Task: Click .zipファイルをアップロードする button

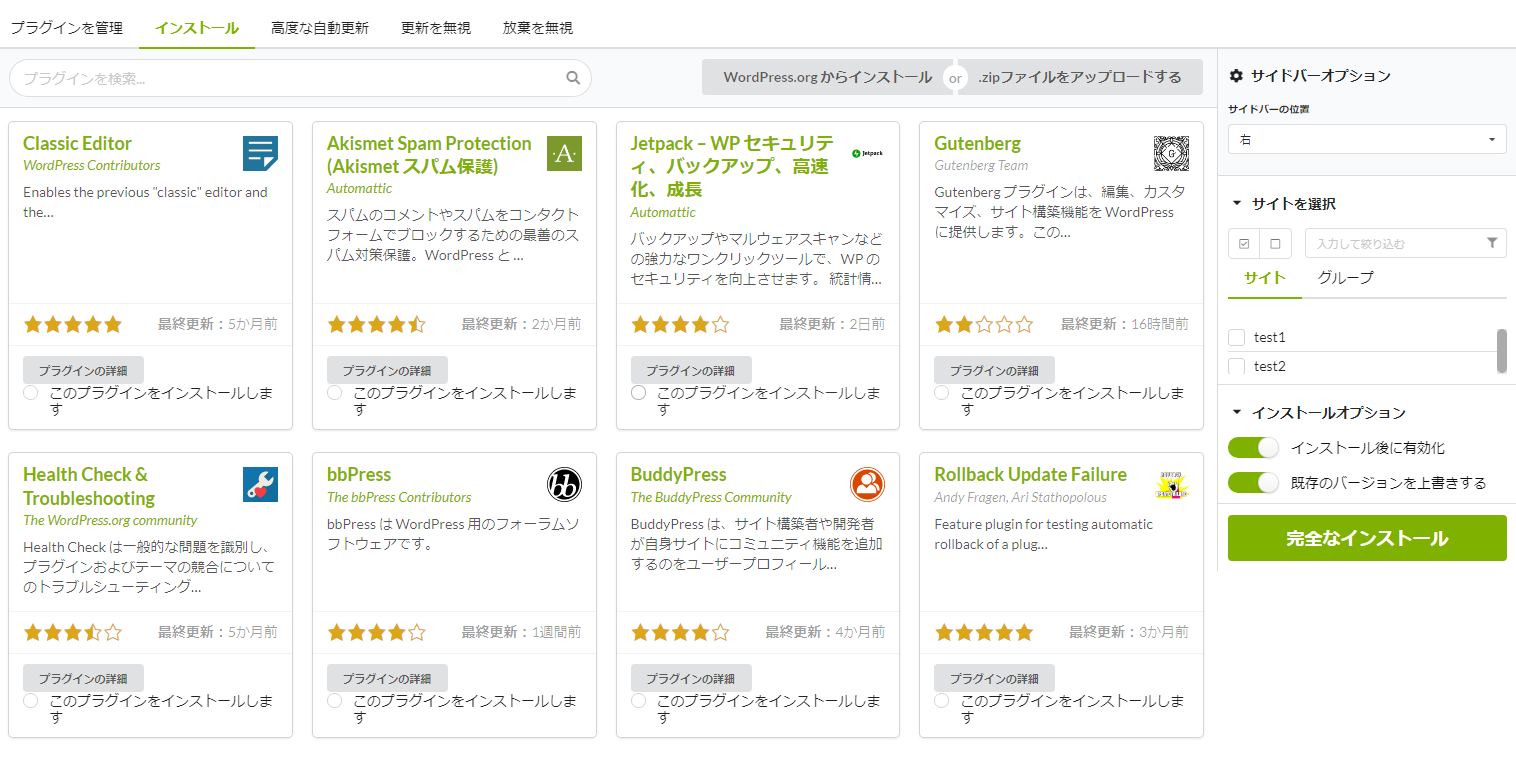Action: click(1079, 77)
